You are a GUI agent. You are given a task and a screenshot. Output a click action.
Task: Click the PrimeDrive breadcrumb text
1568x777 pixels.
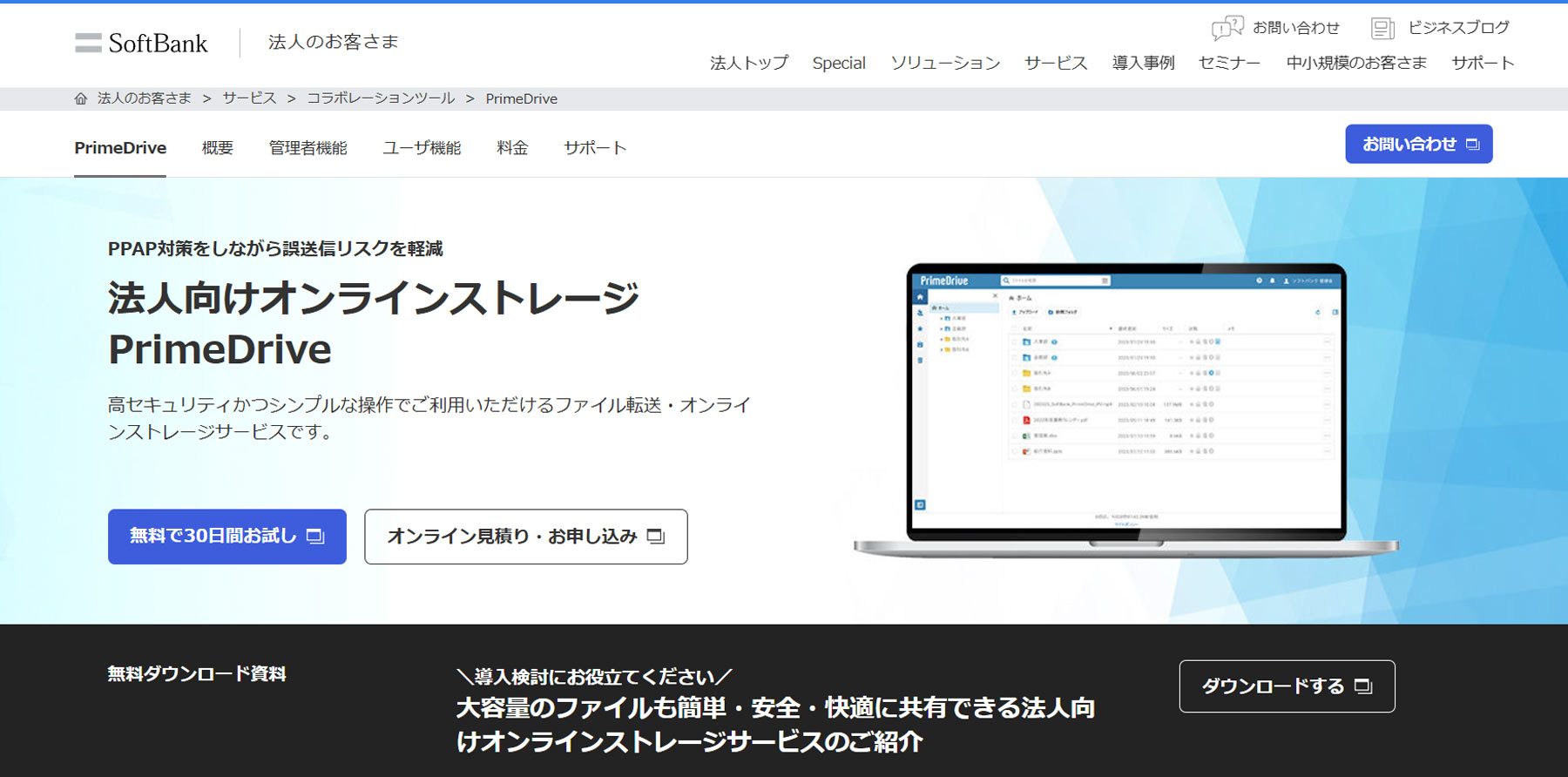tap(521, 98)
